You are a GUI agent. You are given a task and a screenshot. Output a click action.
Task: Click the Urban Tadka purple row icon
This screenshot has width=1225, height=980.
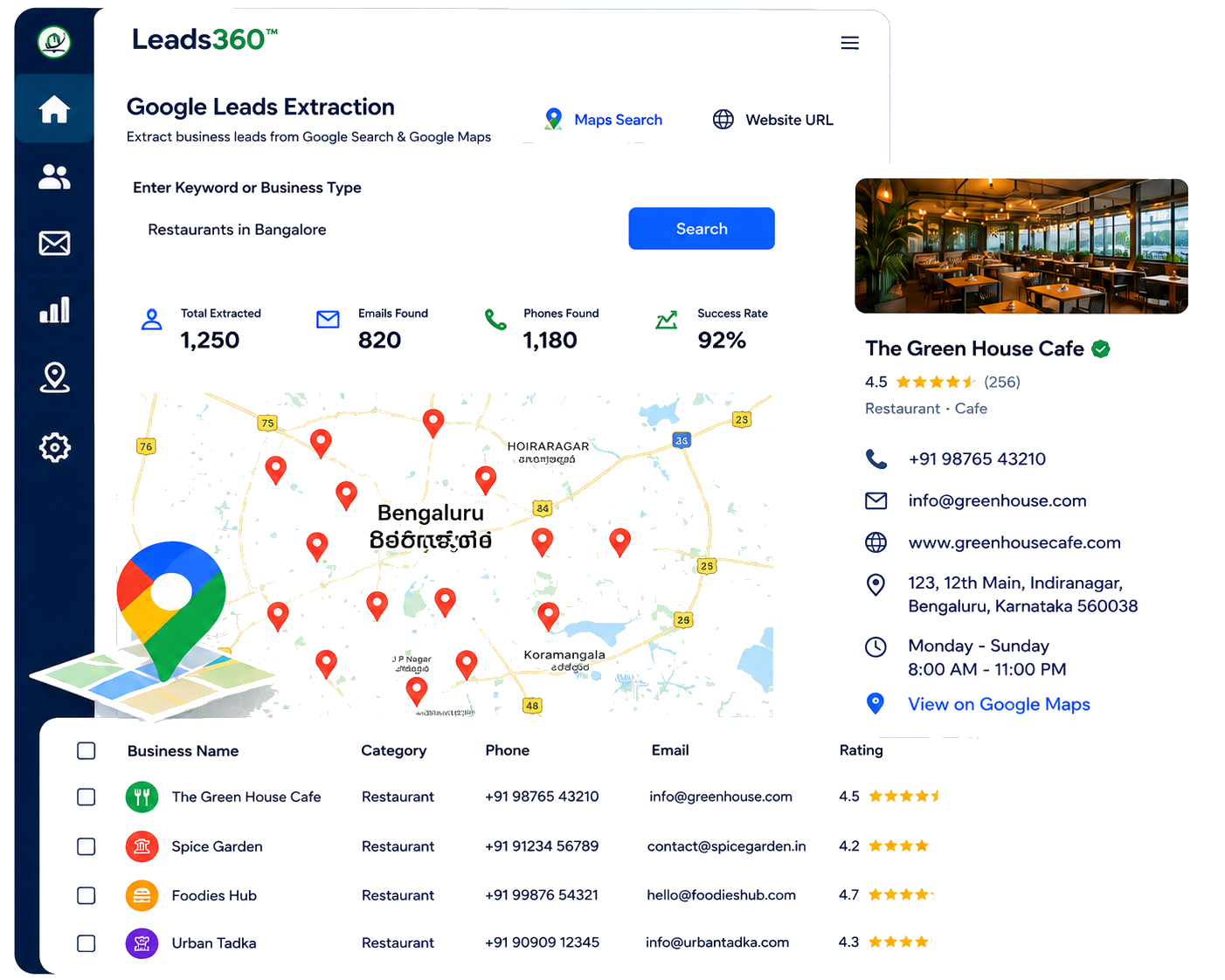(x=142, y=943)
